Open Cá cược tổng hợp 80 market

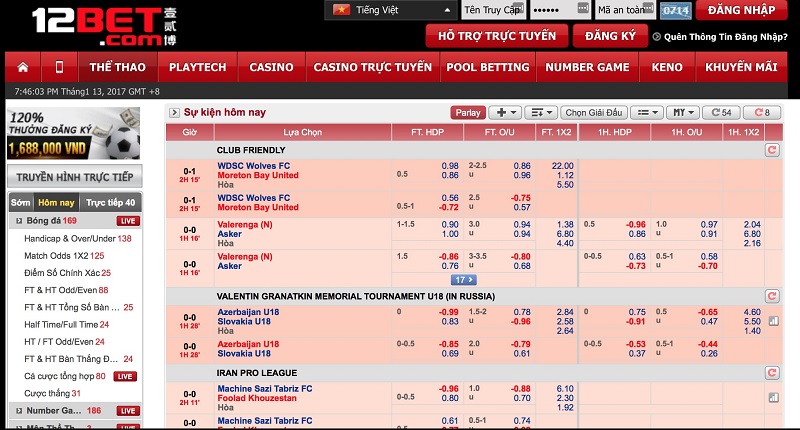pos(65,376)
